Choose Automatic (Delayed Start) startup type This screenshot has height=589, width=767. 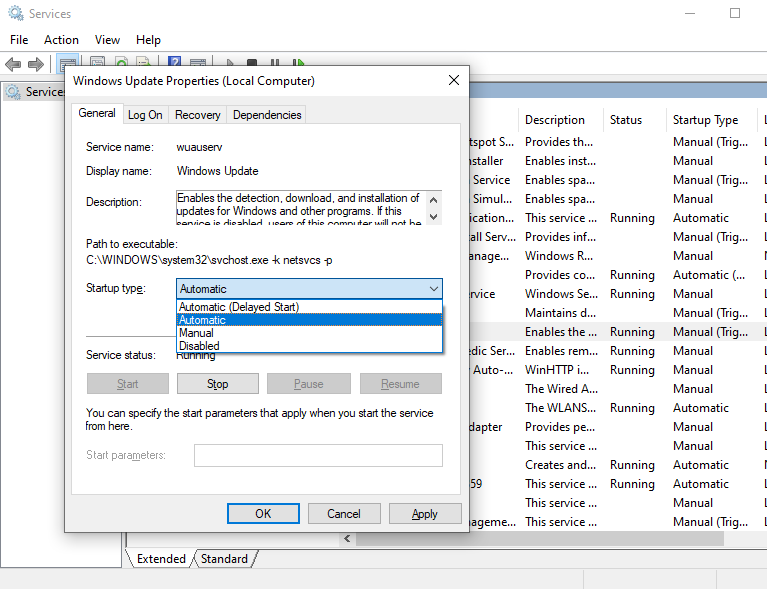pyautogui.click(x=309, y=307)
